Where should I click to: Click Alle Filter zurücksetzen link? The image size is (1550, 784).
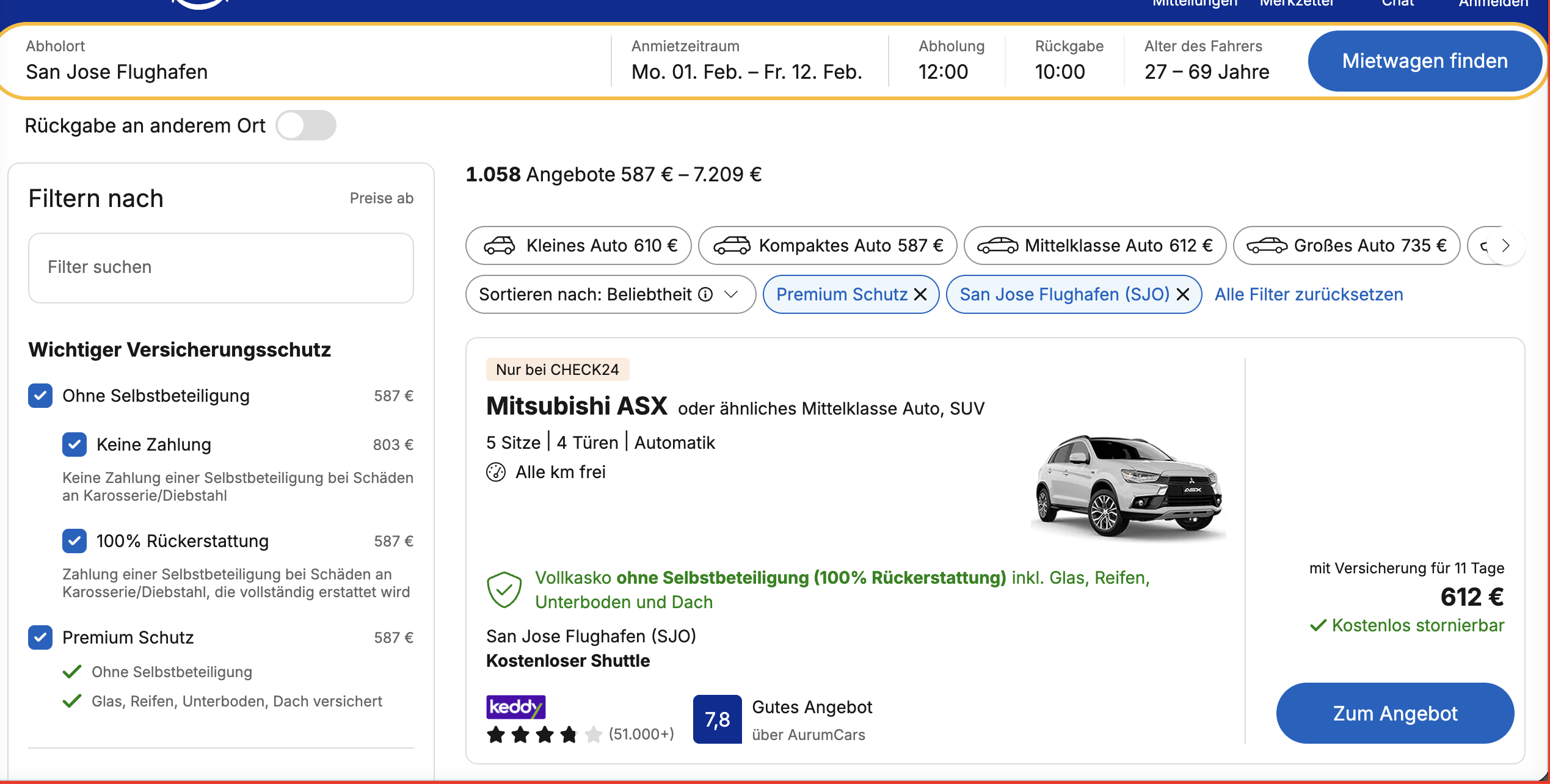[x=1309, y=294]
